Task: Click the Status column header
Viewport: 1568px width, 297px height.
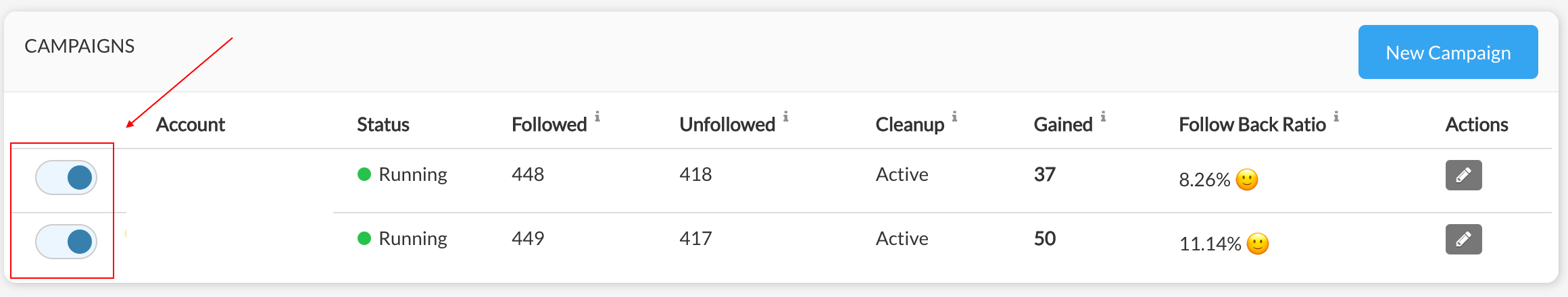Action: click(383, 124)
